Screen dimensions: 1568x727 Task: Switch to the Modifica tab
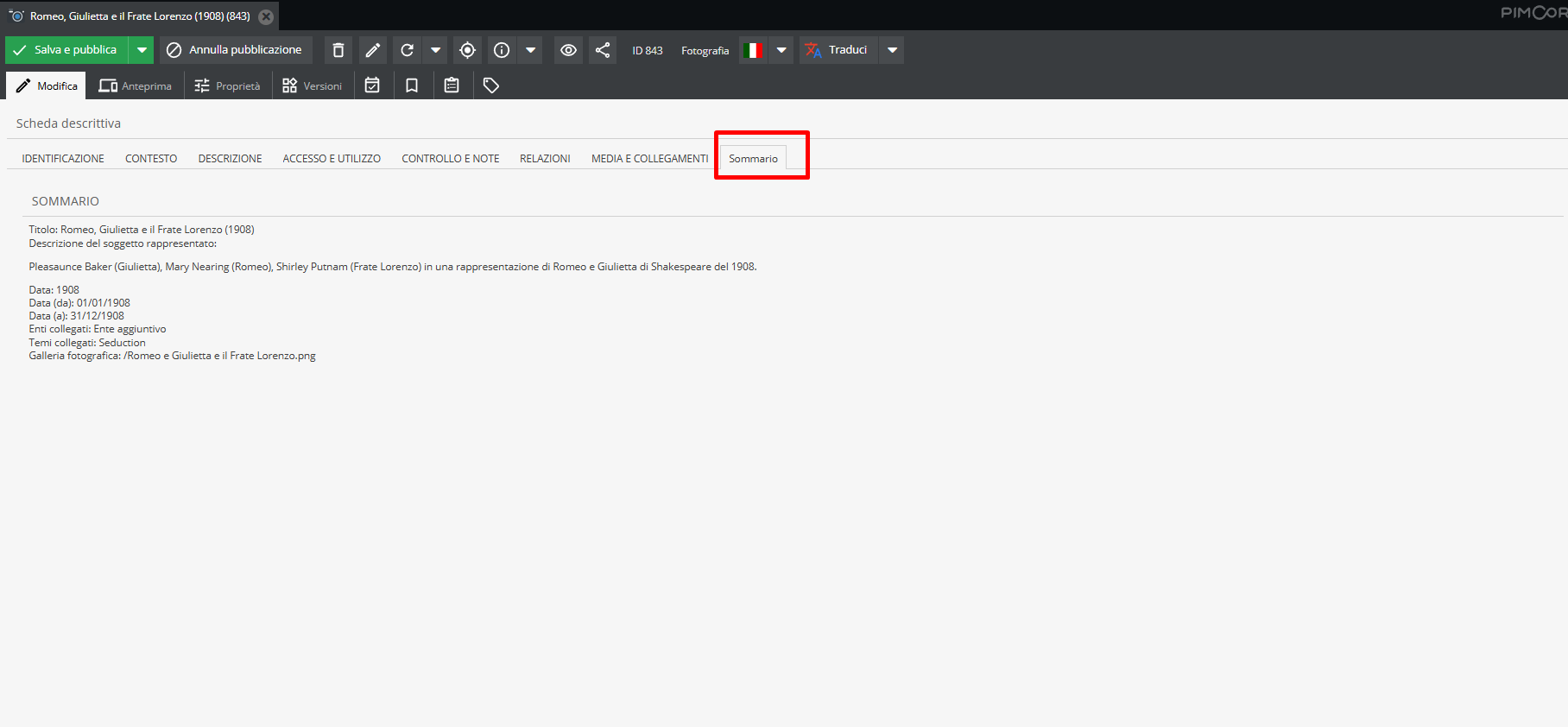(47, 85)
